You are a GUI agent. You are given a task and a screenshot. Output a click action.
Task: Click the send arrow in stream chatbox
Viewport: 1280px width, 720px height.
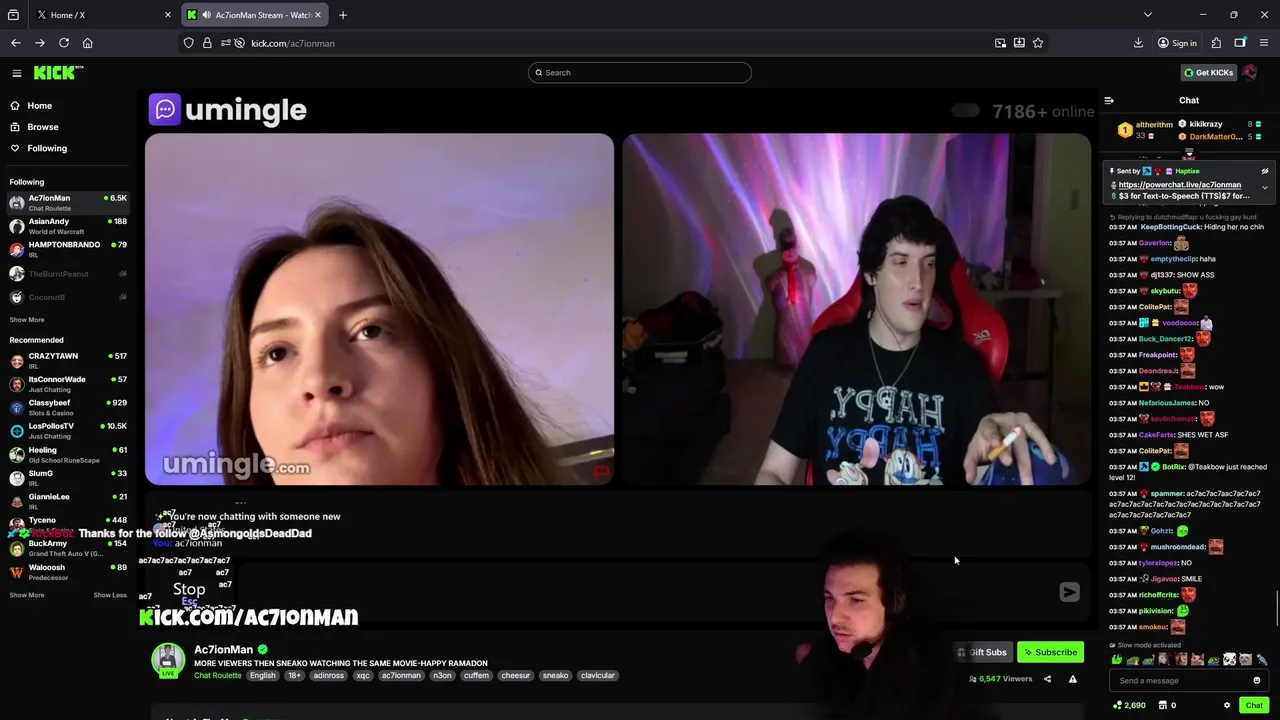click(1069, 592)
